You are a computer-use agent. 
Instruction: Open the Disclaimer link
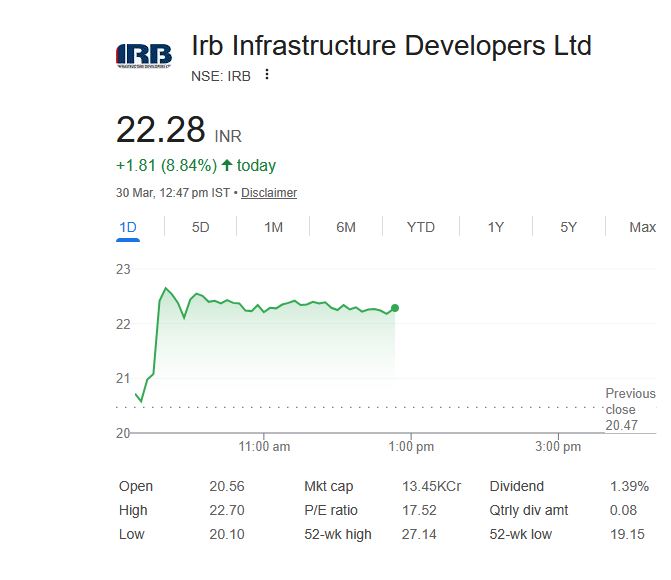tap(269, 193)
